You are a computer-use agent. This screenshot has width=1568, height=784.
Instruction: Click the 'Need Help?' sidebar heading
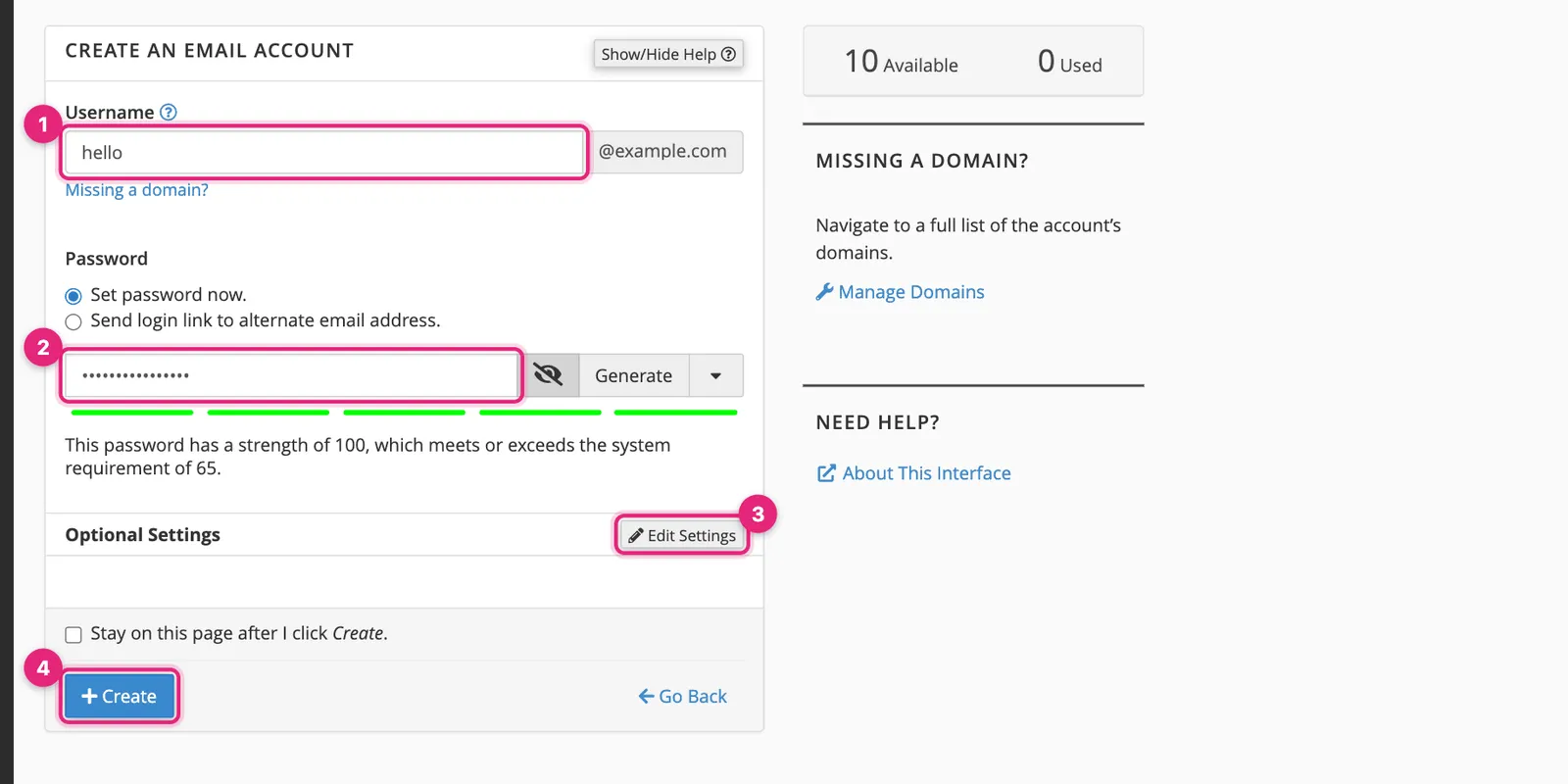click(x=878, y=422)
